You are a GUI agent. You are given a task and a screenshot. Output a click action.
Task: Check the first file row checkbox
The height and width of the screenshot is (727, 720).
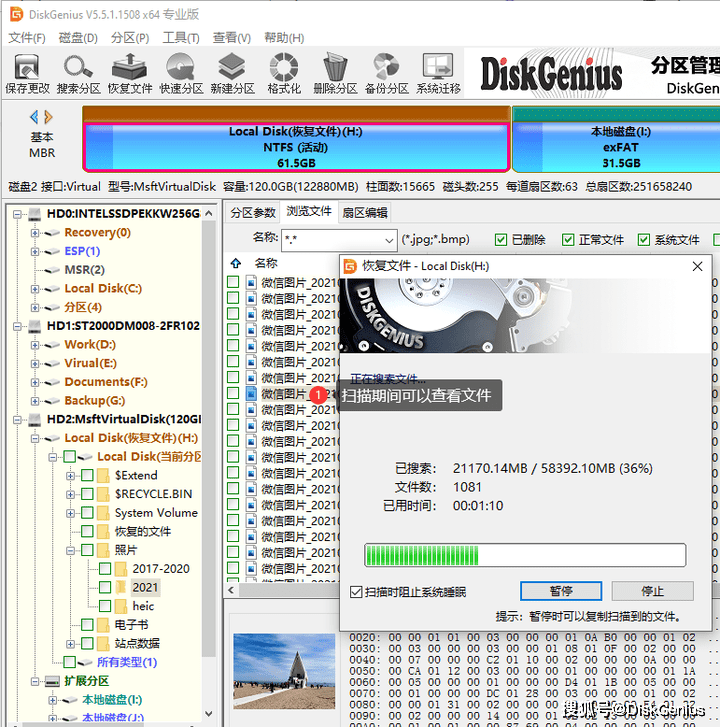[233, 282]
